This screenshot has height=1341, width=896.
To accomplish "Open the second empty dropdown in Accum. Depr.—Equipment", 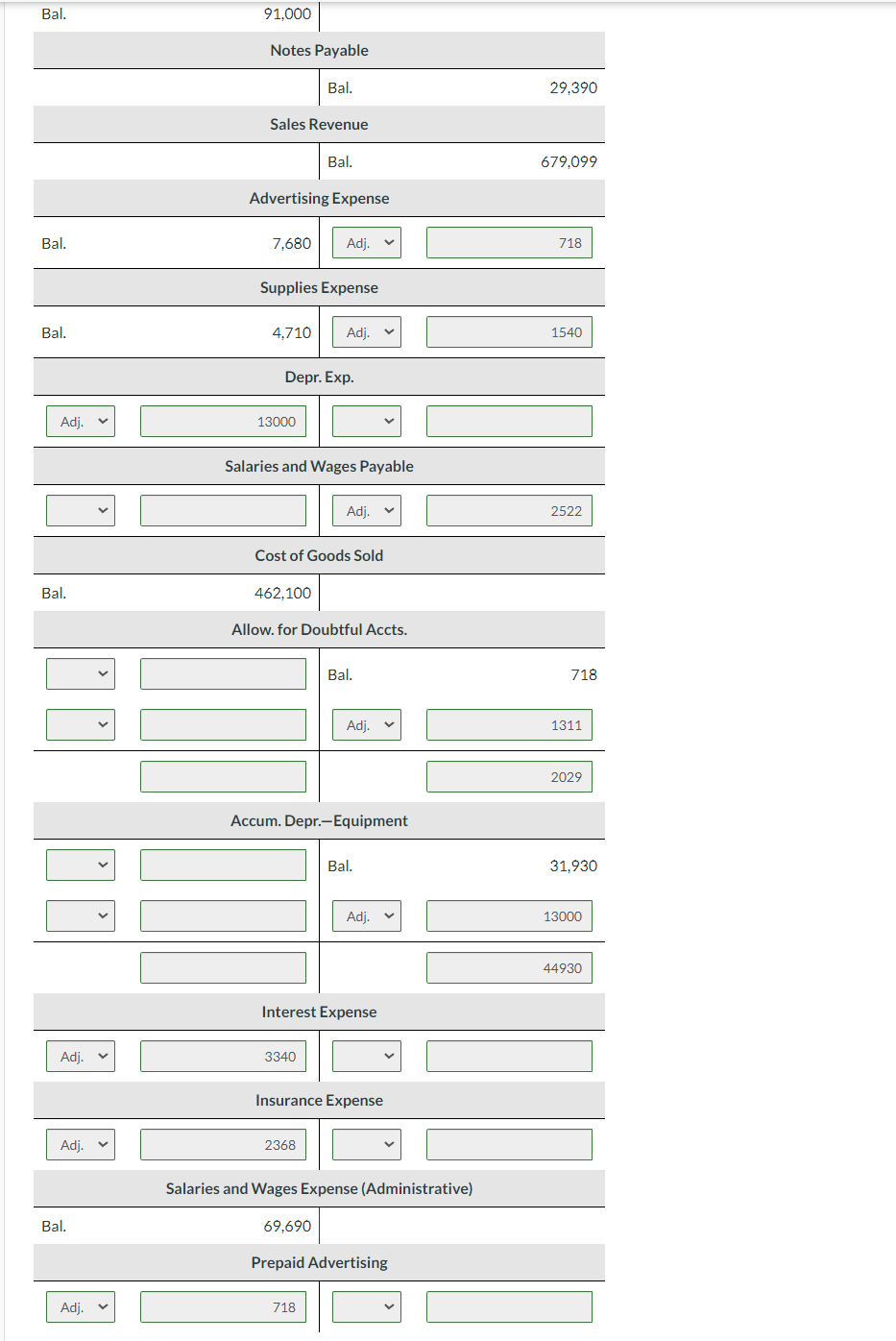I will coord(80,915).
